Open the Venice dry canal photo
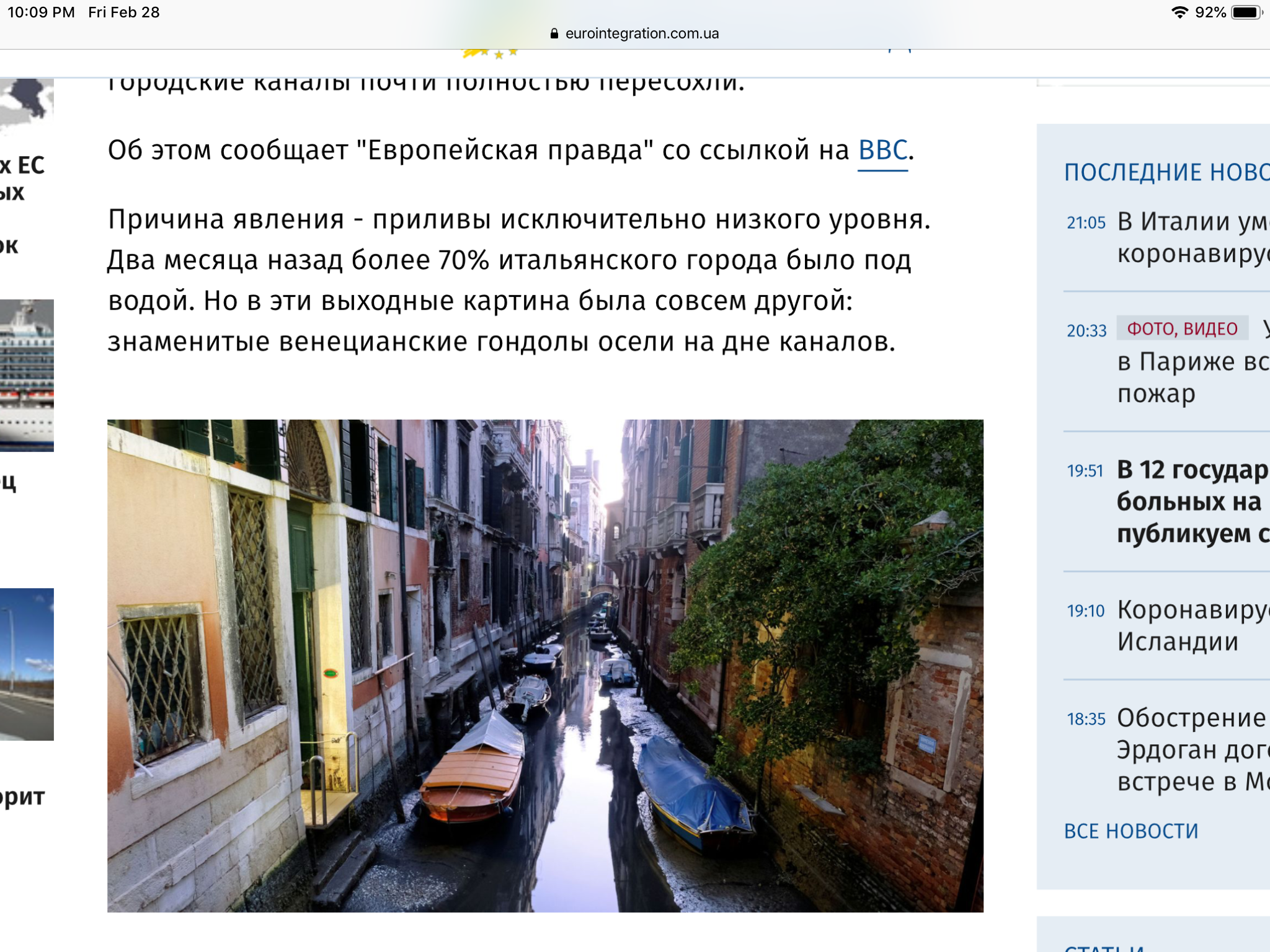Viewport: 1270px width, 952px height. pyautogui.click(x=544, y=665)
